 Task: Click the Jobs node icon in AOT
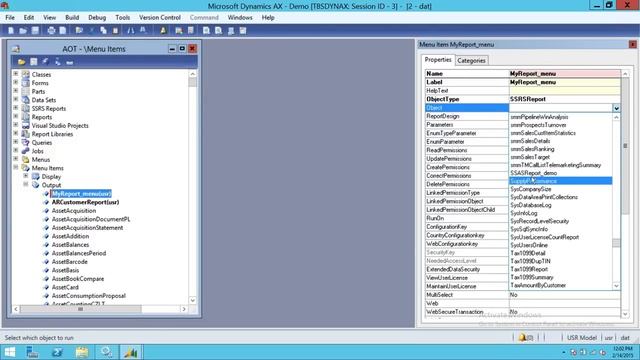click(x=26, y=151)
